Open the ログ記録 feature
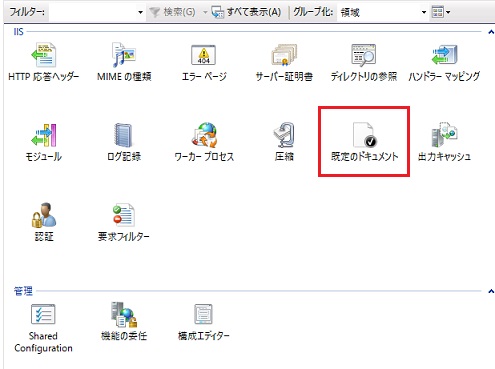This screenshot has width=495, height=369. (124, 142)
